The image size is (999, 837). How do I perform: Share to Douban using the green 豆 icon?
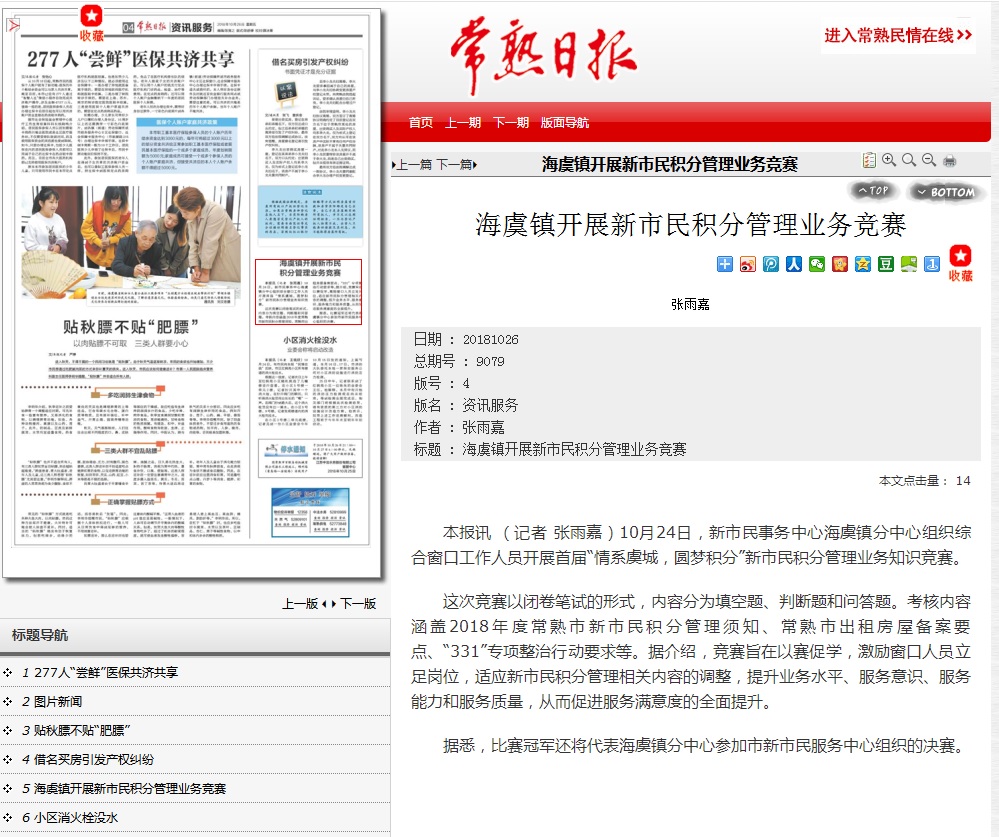pos(886,264)
